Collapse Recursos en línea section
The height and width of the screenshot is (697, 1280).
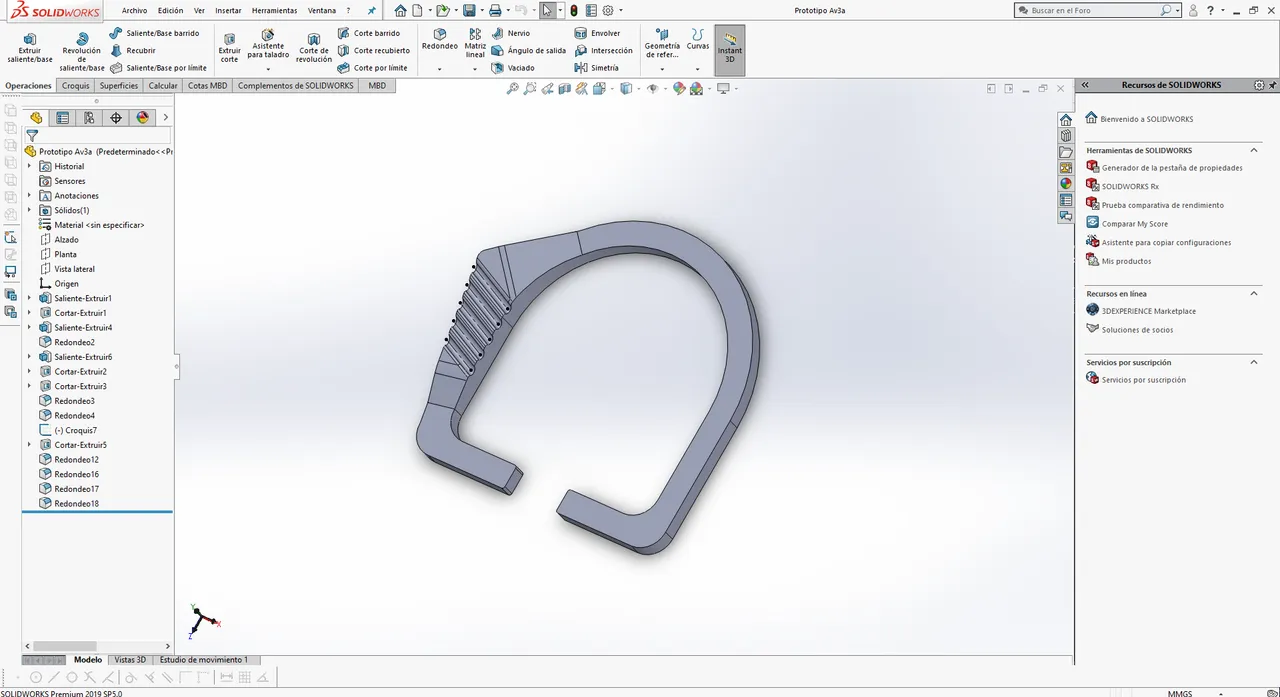click(x=1254, y=293)
